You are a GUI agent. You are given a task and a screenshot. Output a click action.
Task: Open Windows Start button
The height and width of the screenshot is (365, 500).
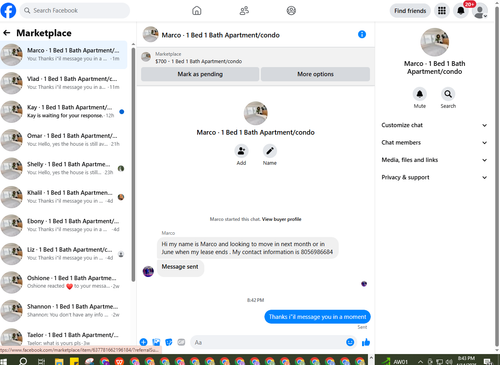tap(4, 361)
